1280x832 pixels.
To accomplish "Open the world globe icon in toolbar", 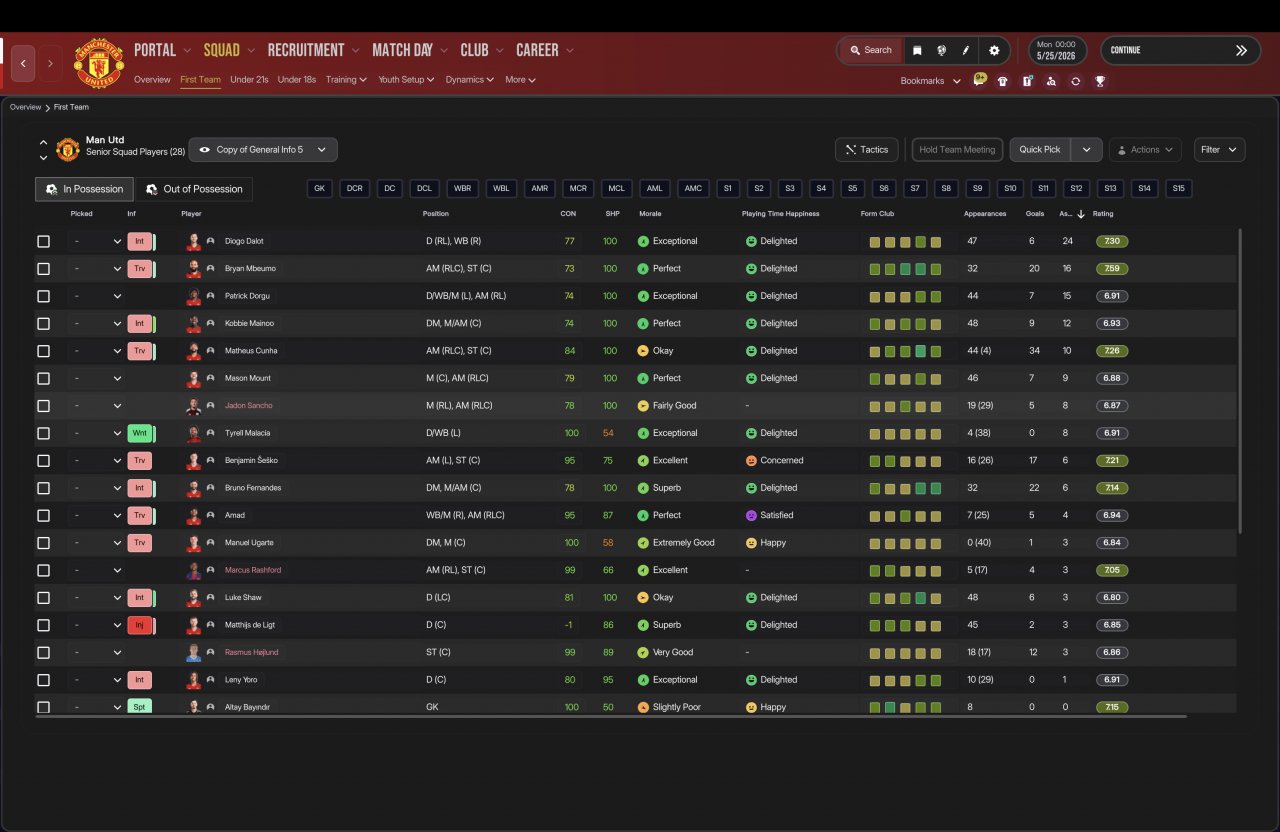I will (941, 50).
